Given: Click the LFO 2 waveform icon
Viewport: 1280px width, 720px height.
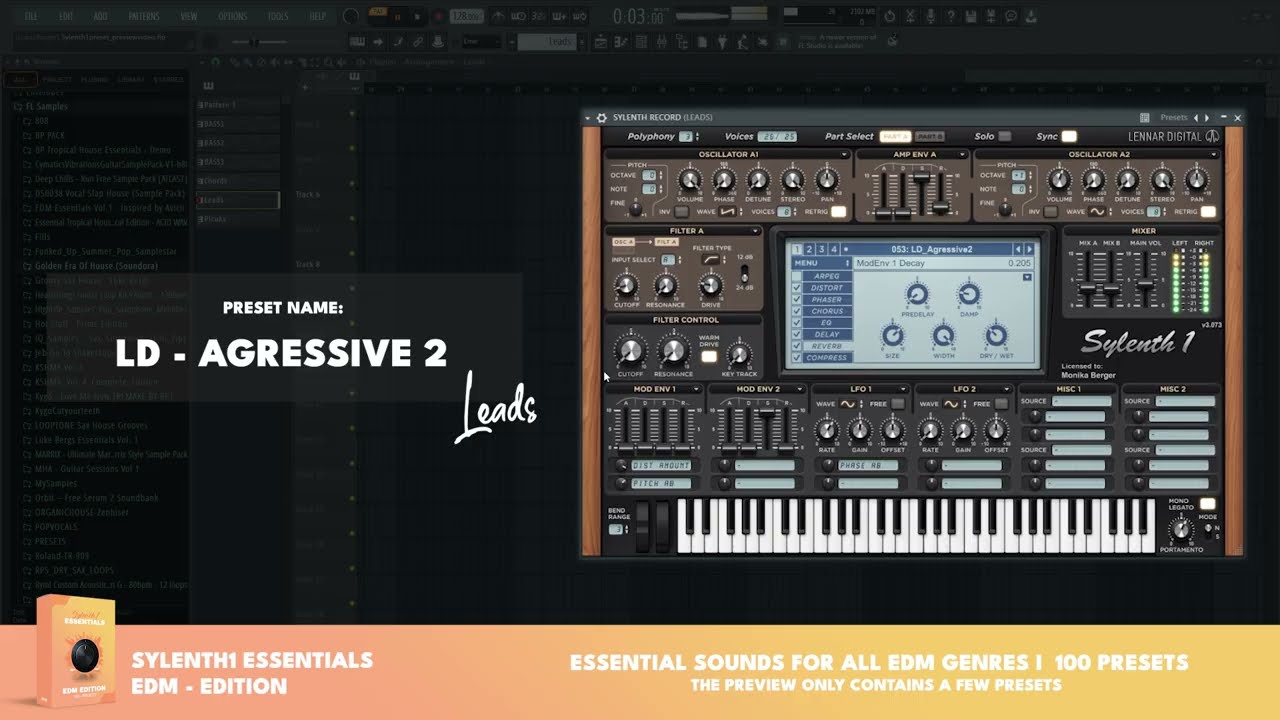Looking at the screenshot, I should pyautogui.click(x=951, y=404).
